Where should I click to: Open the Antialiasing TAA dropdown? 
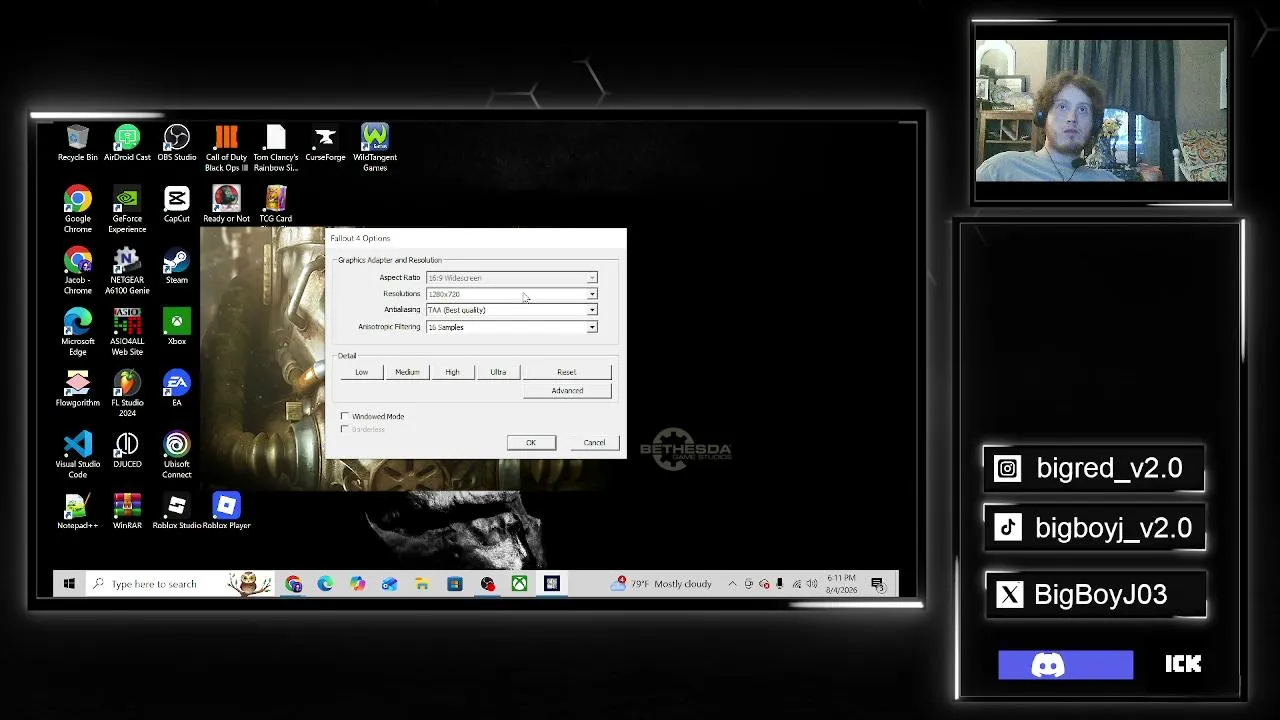tap(511, 310)
